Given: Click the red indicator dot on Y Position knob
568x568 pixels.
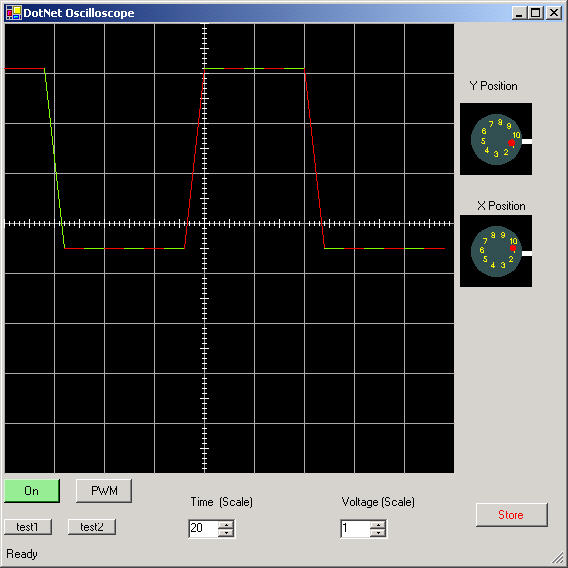Looking at the screenshot, I should 511,143.
